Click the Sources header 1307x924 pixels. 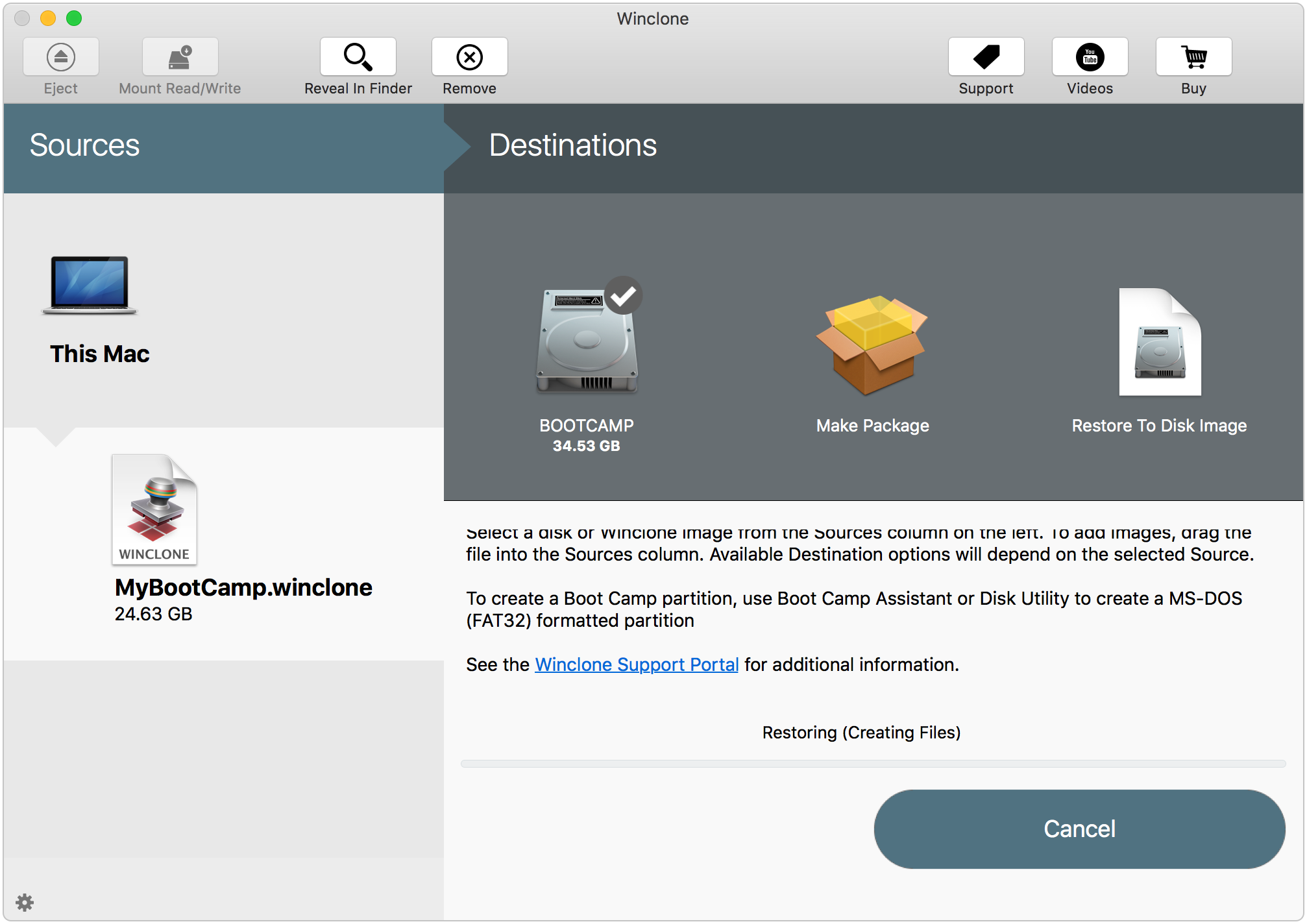tap(84, 145)
